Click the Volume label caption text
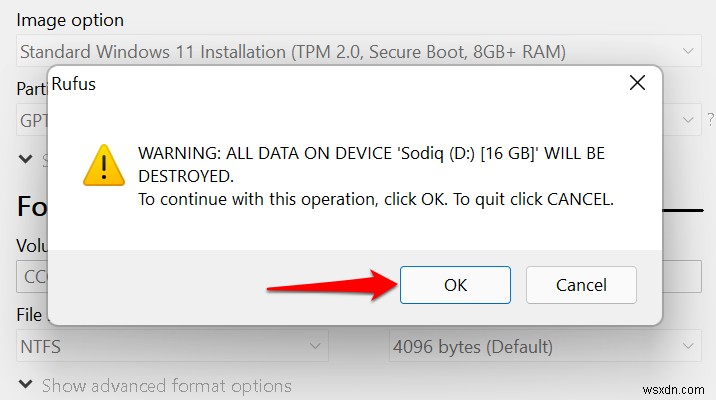The height and width of the screenshot is (400, 716). (29, 245)
